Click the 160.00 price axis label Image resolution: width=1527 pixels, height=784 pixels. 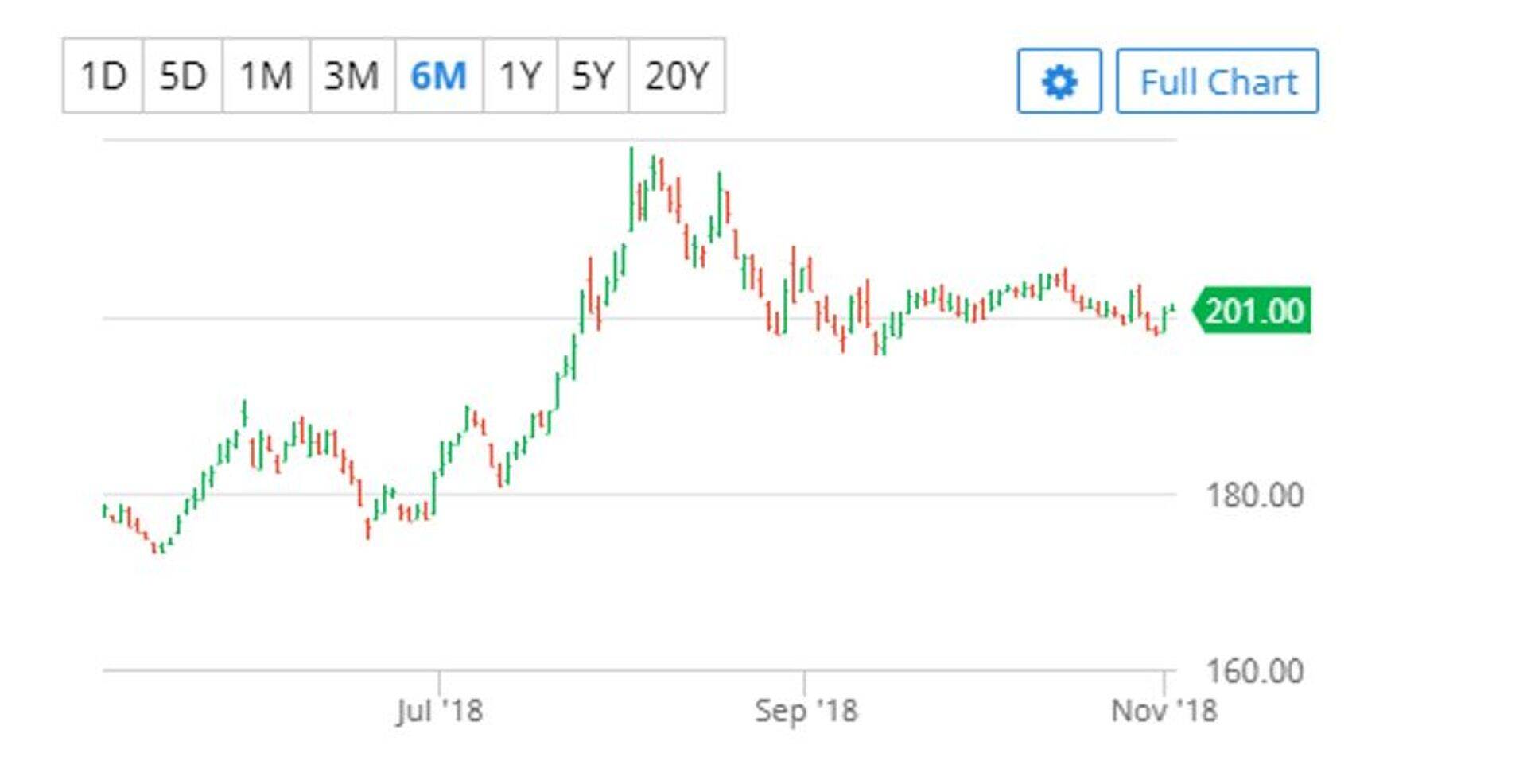1254,671
